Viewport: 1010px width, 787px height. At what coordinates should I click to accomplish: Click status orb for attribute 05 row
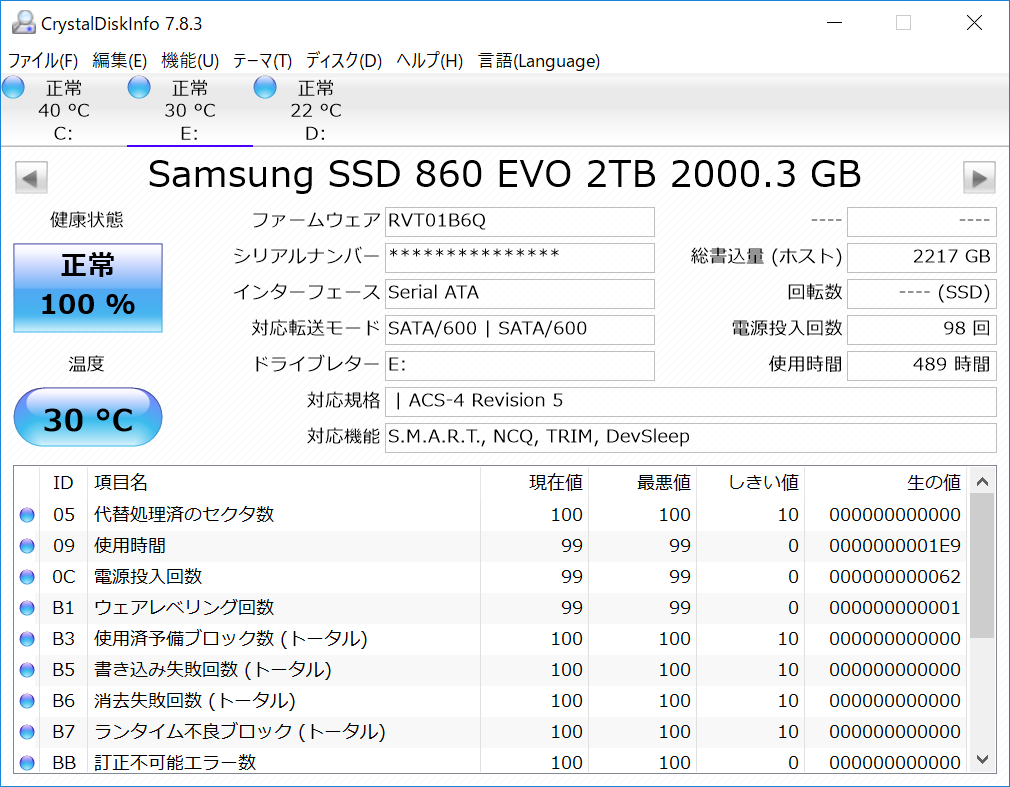click(26, 515)
